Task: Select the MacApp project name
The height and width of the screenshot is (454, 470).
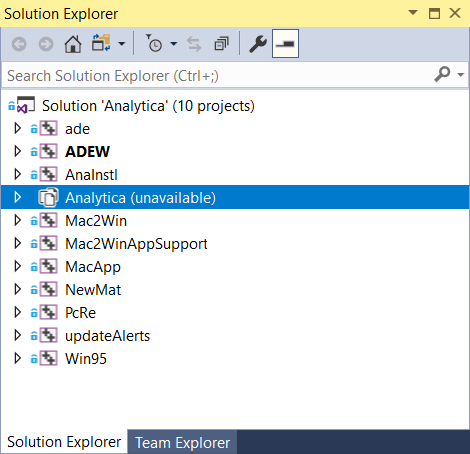Action: [93, 267]
